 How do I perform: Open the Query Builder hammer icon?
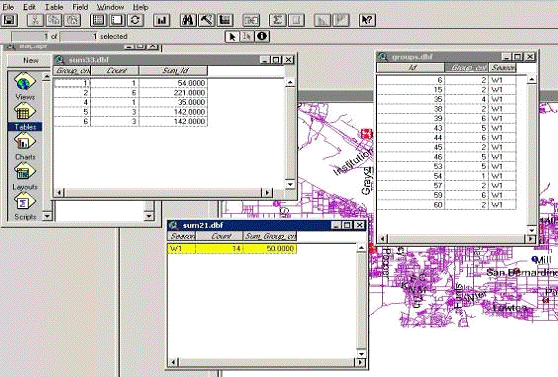[206, 20]
